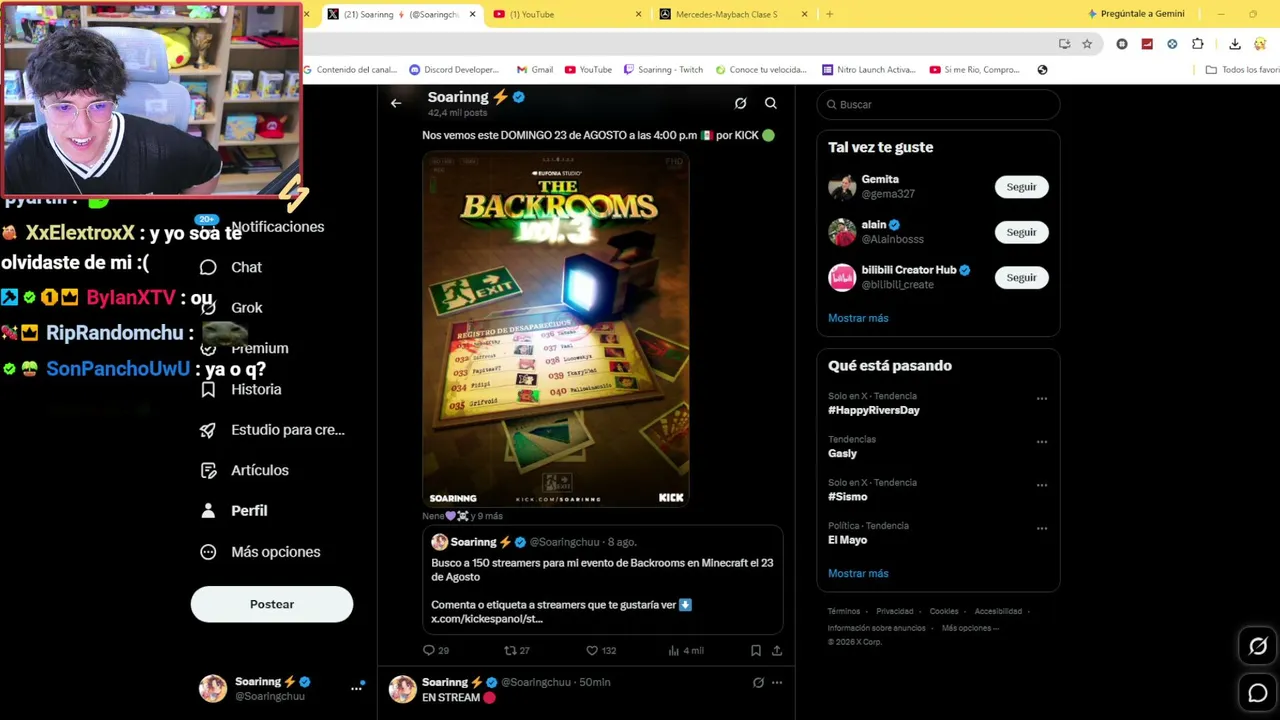This screenshot has height=720, width=1280.
Task: Open more options for Gasly trend
Action: 1042,442
